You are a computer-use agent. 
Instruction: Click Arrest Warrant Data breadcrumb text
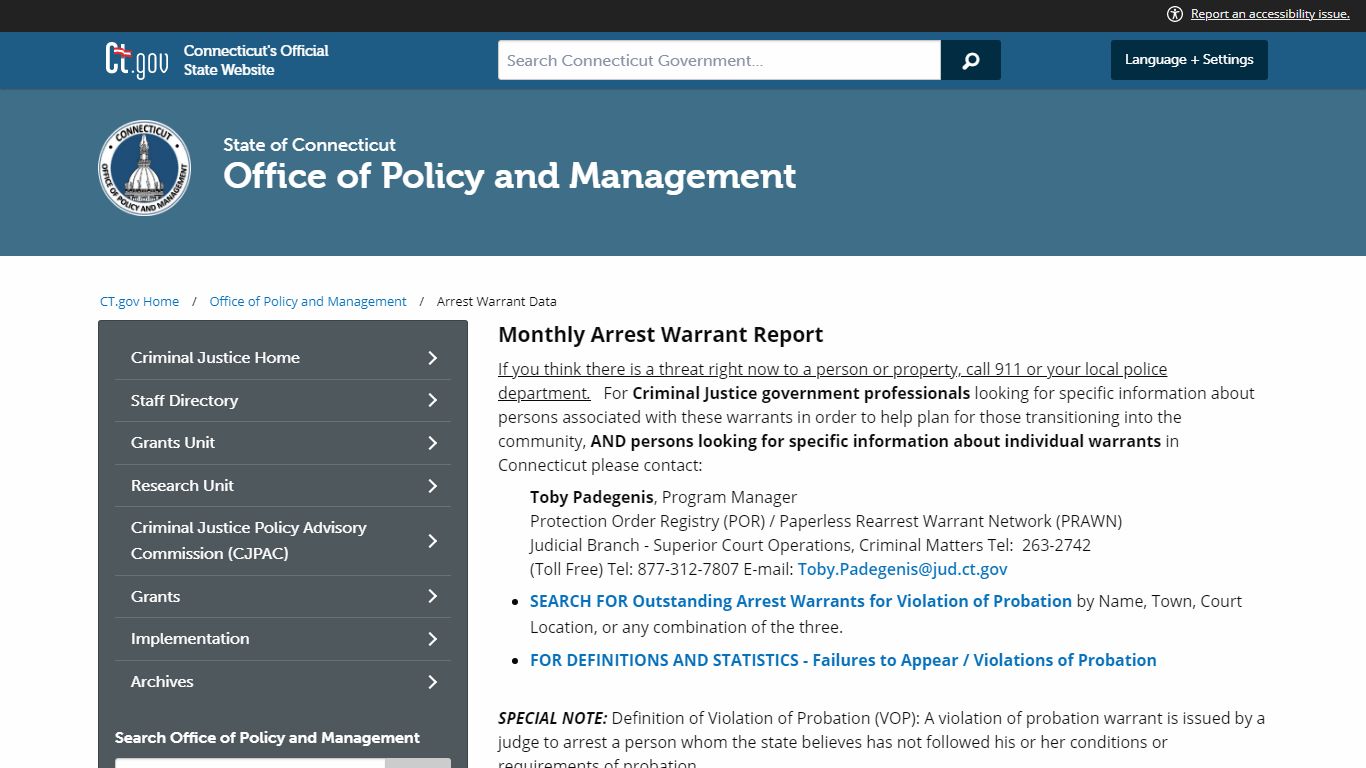[x=497, y=301]
